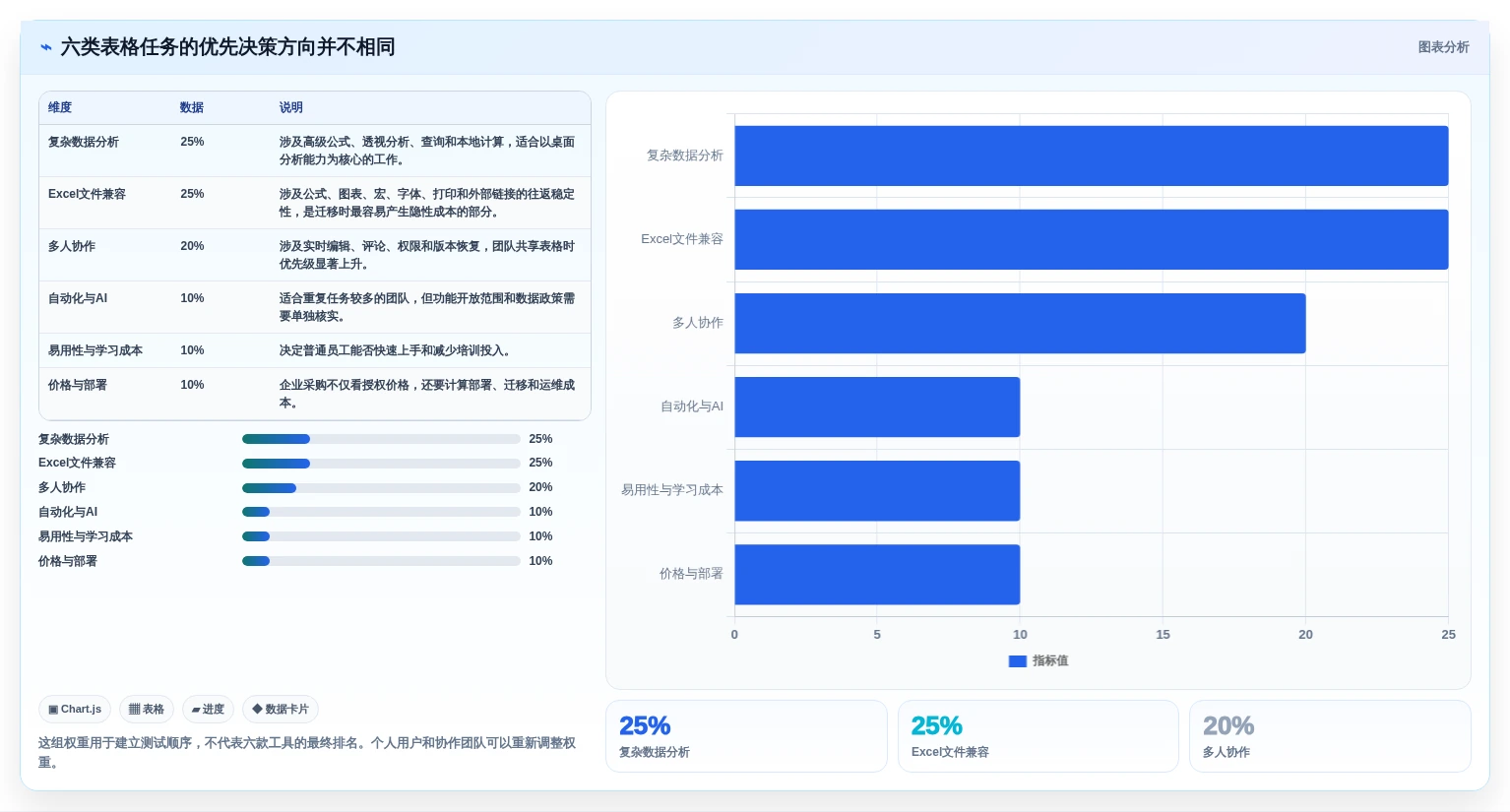Screen dimensions: 1510x812
Task: Click the 价格与部署 progress bar
Action: pyautogui.click(x=381, y=561)
